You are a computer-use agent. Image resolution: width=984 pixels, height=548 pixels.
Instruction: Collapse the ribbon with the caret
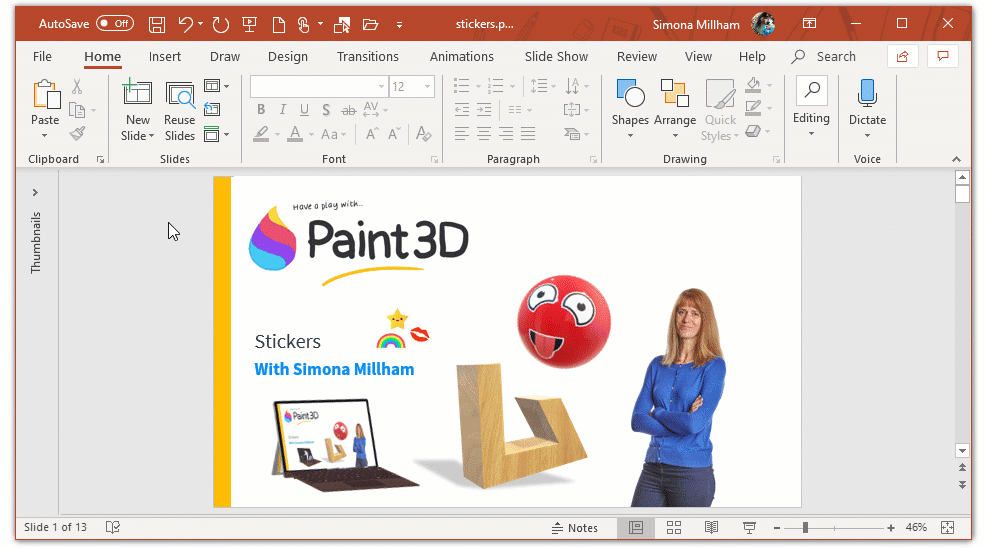click(956, 159)
